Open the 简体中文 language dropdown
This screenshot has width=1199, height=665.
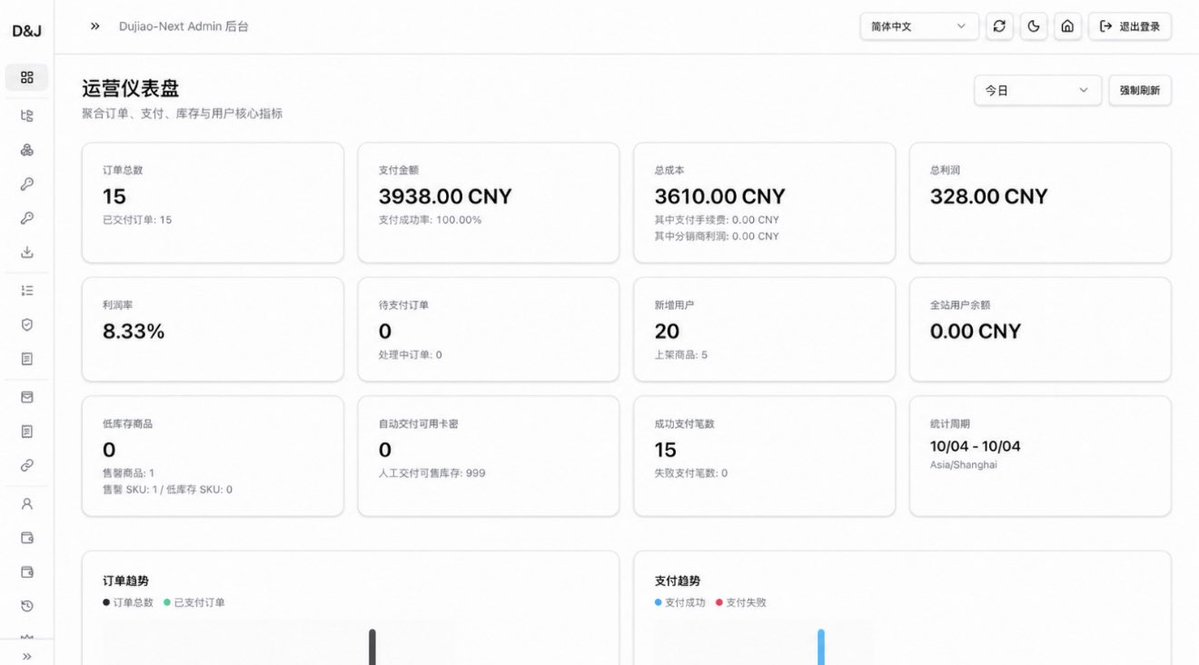[x=918, y=26]
